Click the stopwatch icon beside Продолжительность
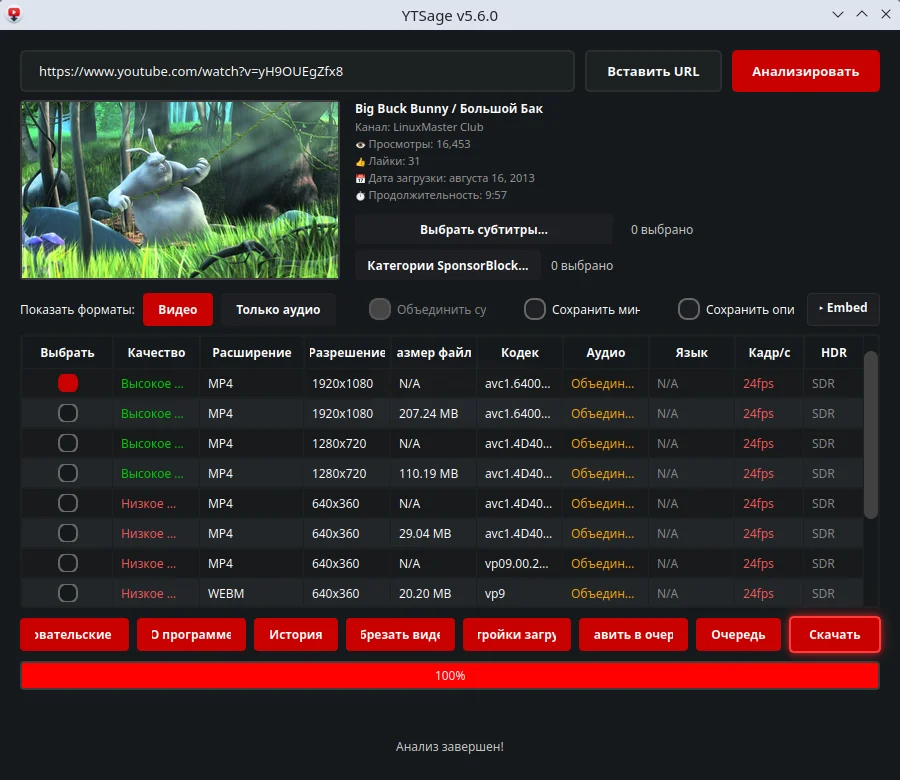The width and height of the screenshot is (900, 780). point(360,196)
